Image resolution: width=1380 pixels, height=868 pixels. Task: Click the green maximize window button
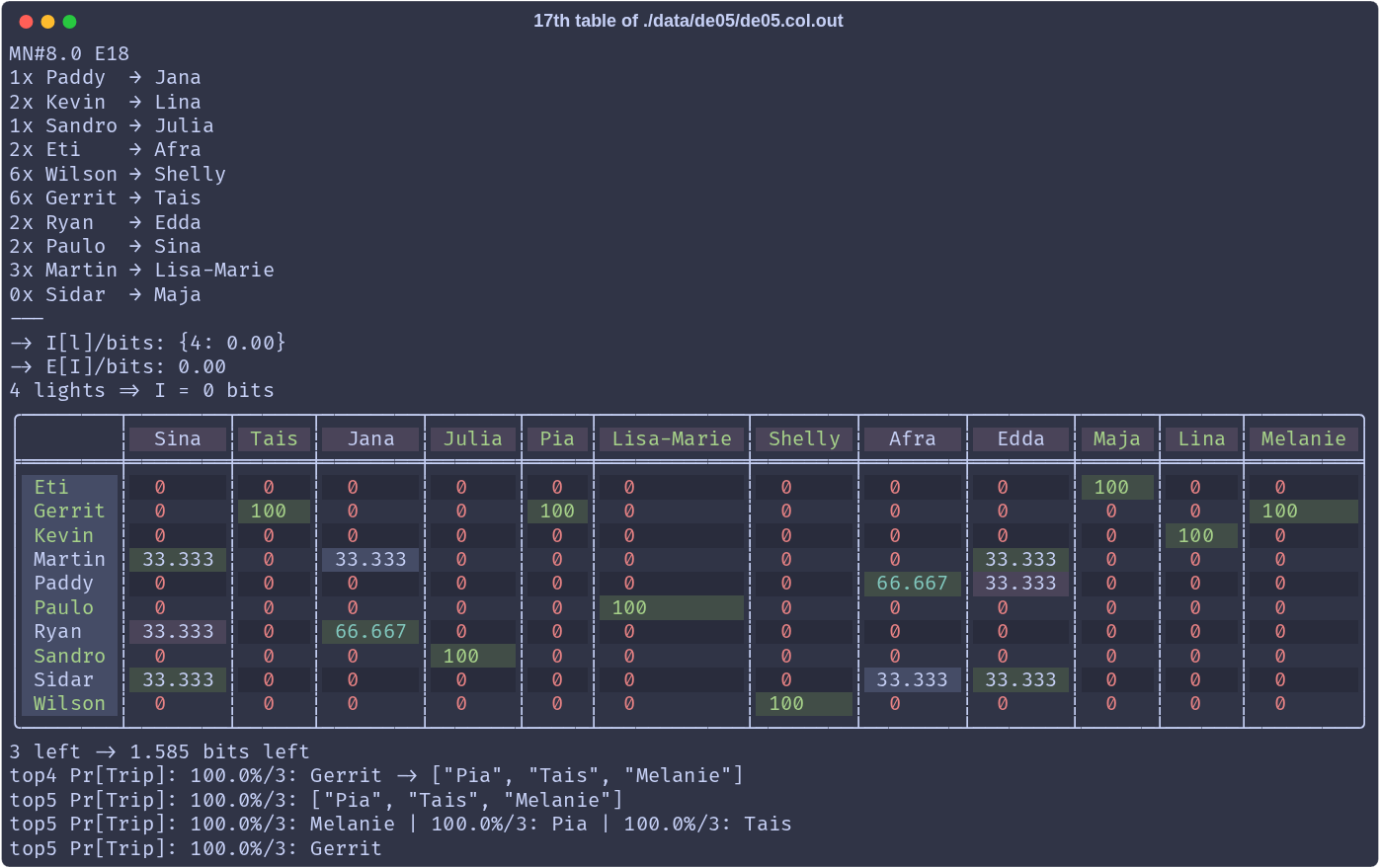[x=69, y=22]
